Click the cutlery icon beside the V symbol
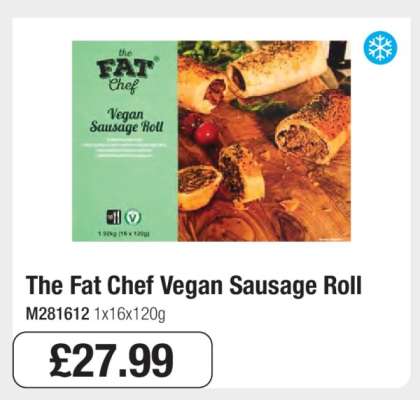 pos(113,217)
